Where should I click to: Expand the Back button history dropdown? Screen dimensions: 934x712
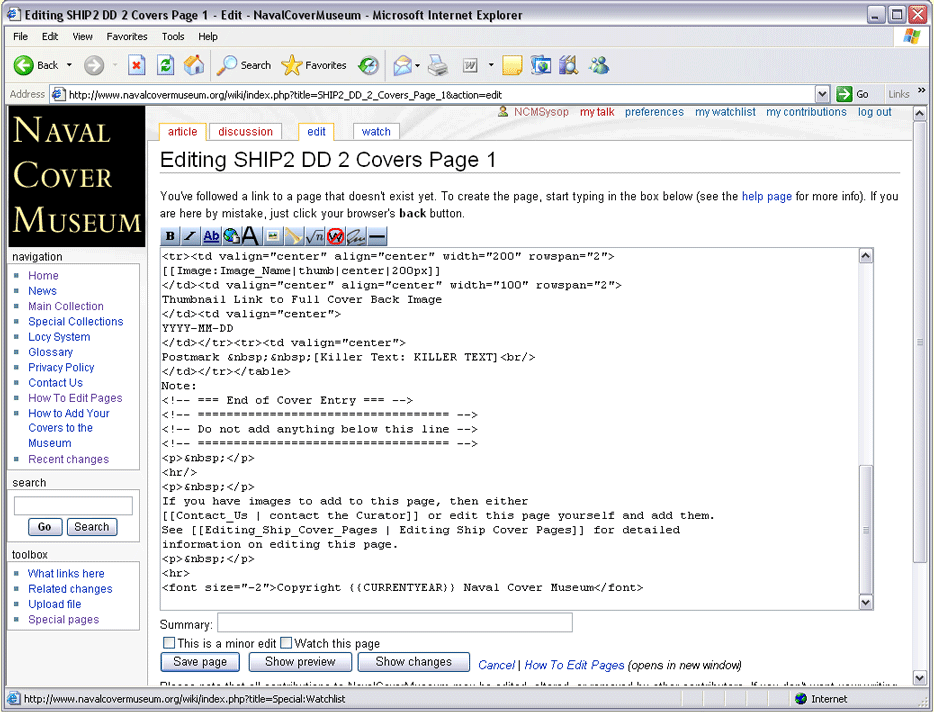(x=70, y=65)
